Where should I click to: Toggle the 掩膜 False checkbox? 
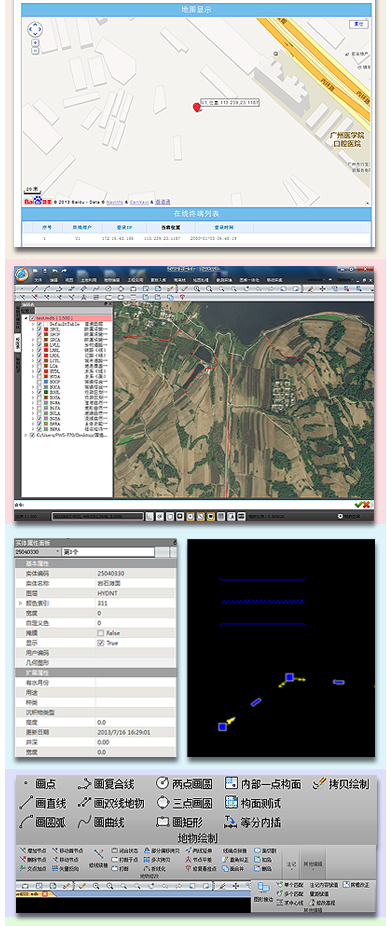[100, 633]
